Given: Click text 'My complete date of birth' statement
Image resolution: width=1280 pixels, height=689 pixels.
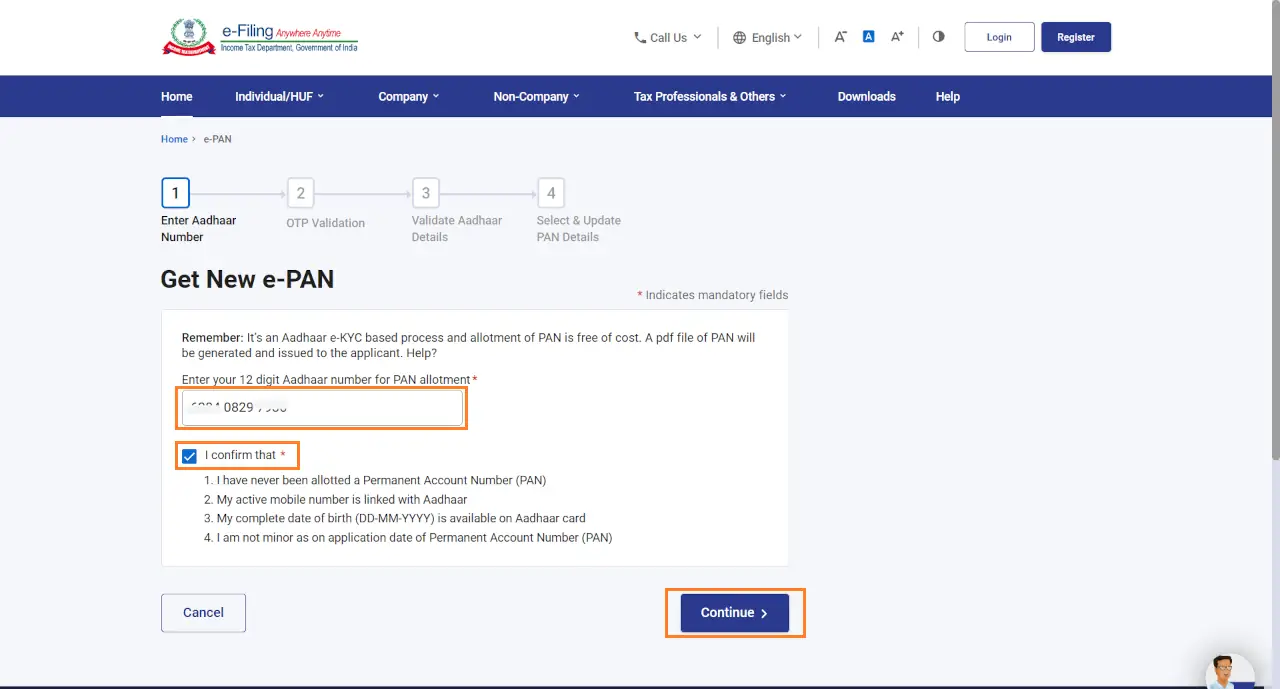Looking at the screenshot, I should coord(401,518).
